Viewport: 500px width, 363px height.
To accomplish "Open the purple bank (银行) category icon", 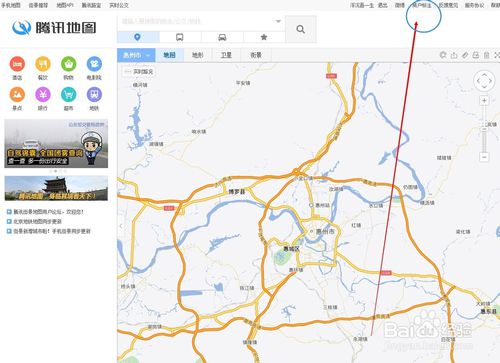I will pos(43,95).
